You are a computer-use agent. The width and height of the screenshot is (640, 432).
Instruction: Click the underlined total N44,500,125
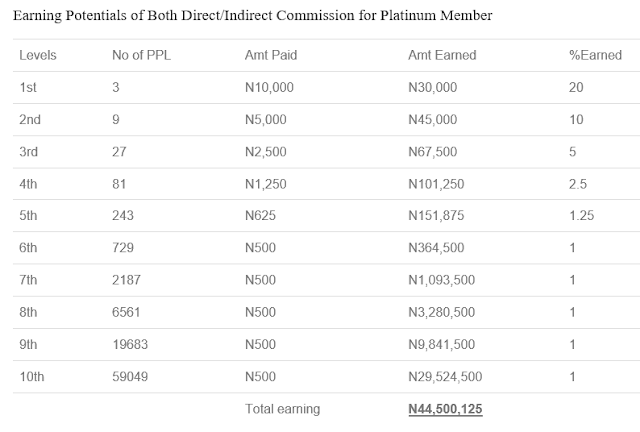(x=446, y=410)
